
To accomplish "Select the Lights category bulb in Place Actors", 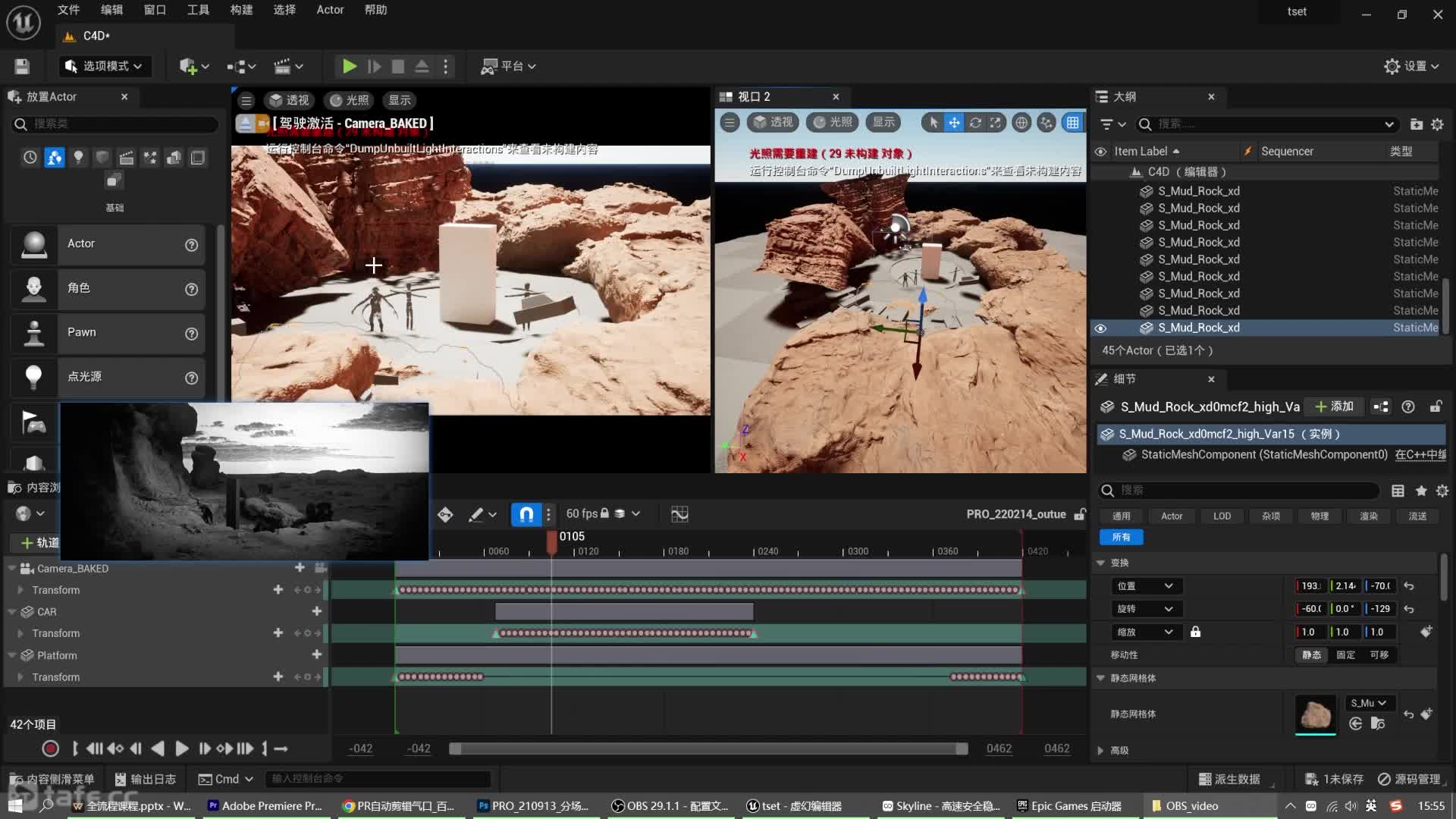I will (78, 157).
